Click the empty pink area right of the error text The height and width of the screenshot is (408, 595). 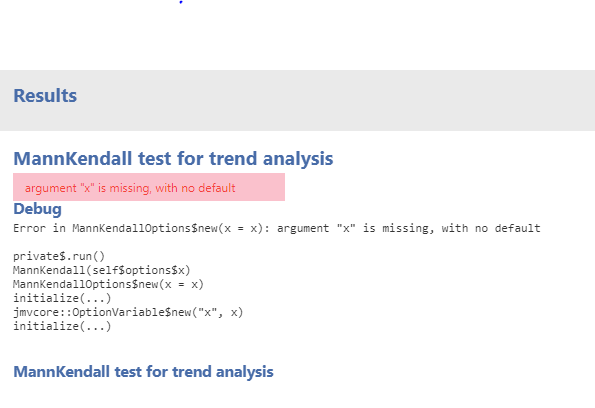[x=260, y=187]
